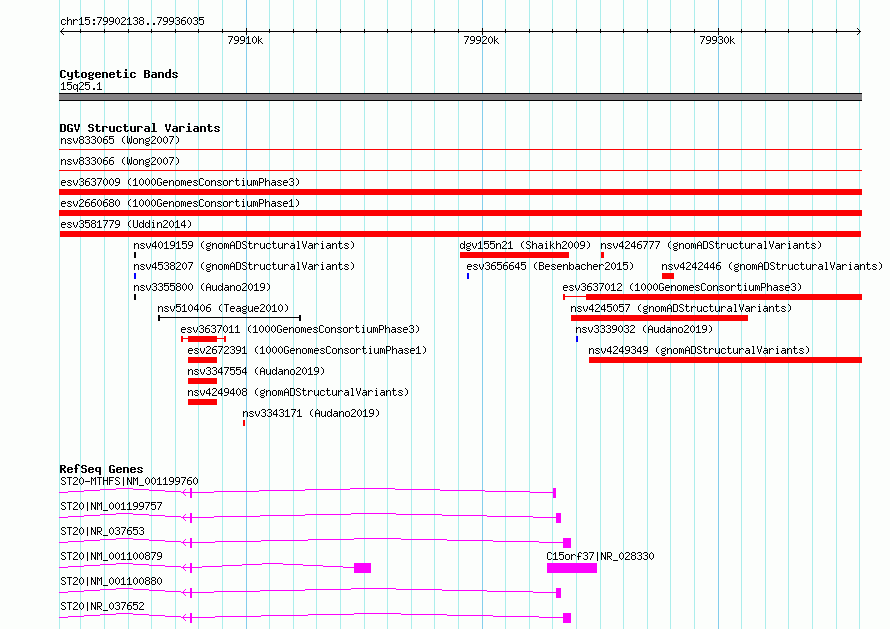Open nsv4245057 gnomAD variant
Screen dimensions: 890x629
coord(681,308)
